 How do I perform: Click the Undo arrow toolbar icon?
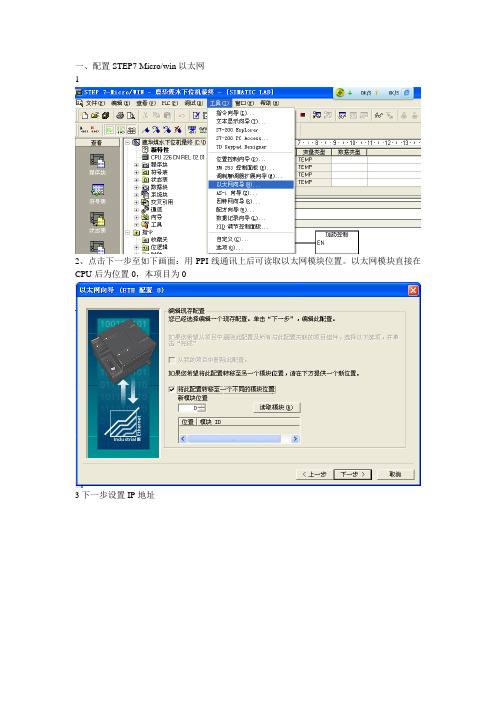181,116
